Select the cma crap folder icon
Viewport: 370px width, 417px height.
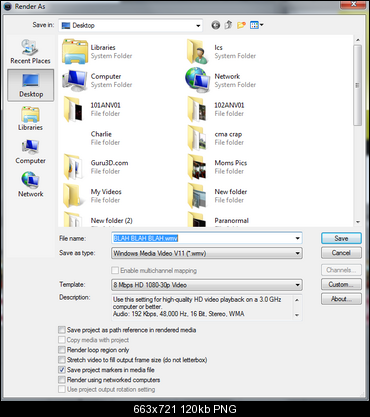[x=198, y=138]
